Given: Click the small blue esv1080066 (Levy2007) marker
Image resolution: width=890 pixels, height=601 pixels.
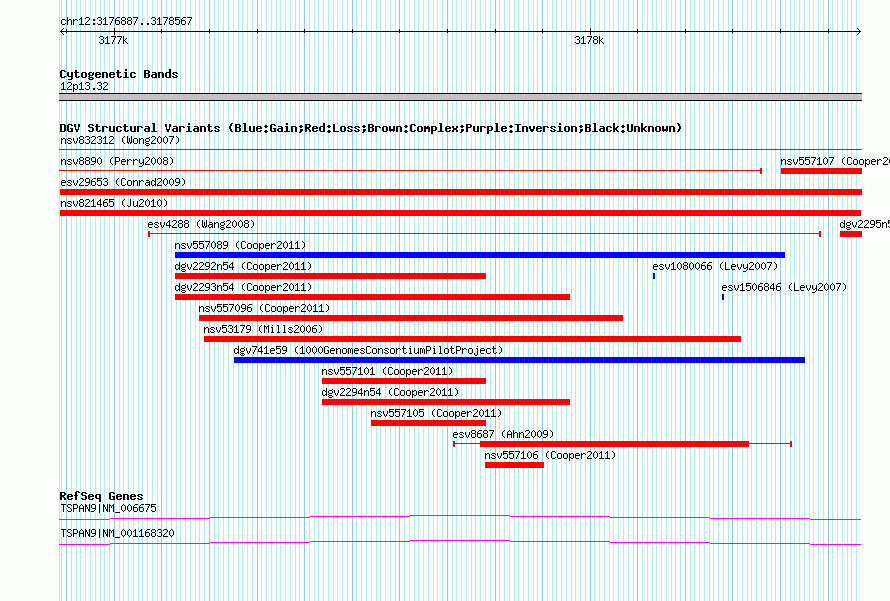Looking at the screenshot, I should [654, 276].
